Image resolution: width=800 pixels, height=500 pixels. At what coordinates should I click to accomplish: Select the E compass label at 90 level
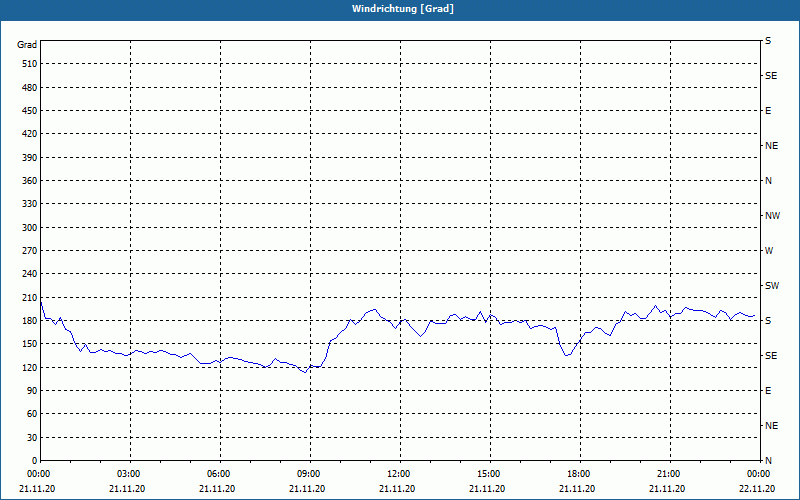(x=768, y=391)
